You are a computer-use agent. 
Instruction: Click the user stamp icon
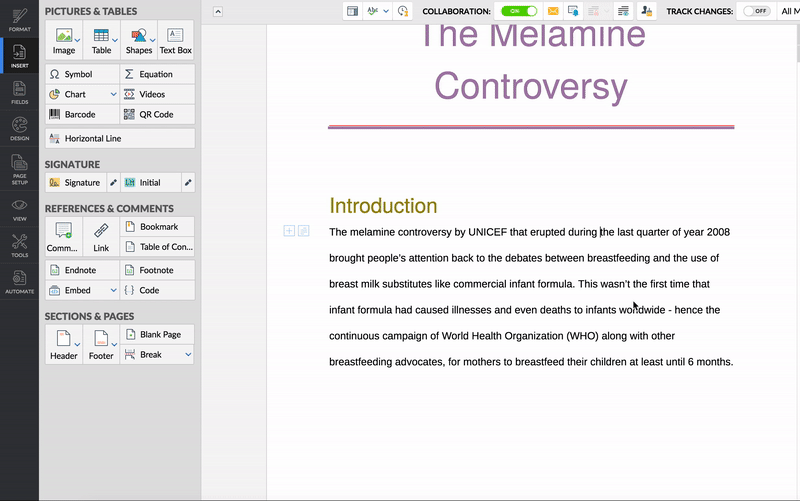point(646,11)
